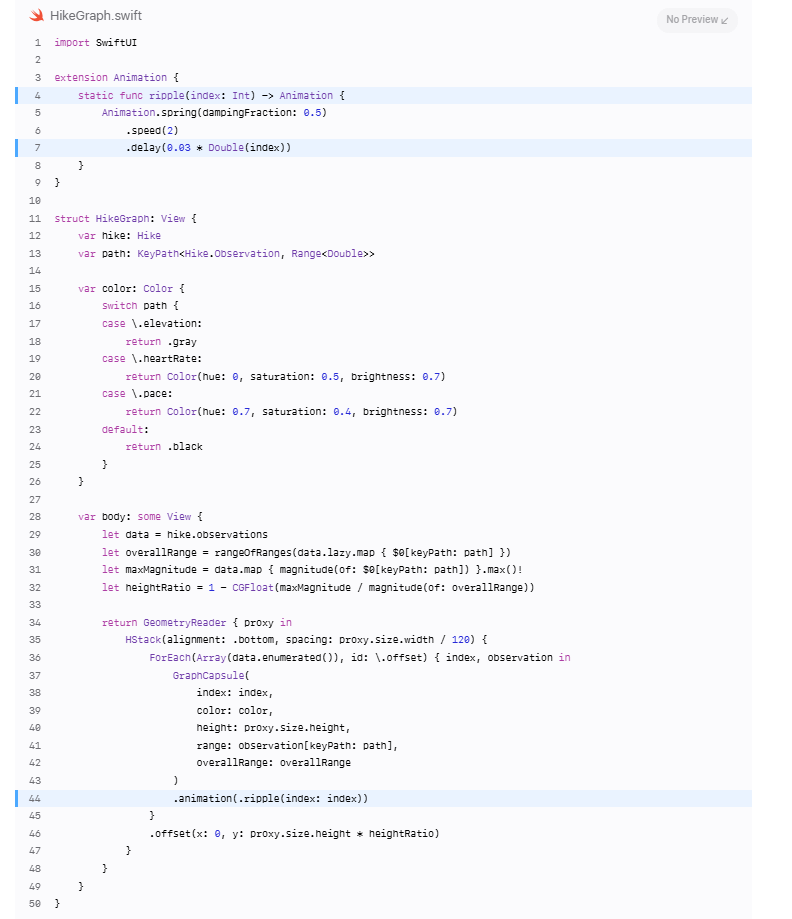Click 'var hike: Hike' line
The width and height of the screenshot is (792, 919).
(120, 236)
